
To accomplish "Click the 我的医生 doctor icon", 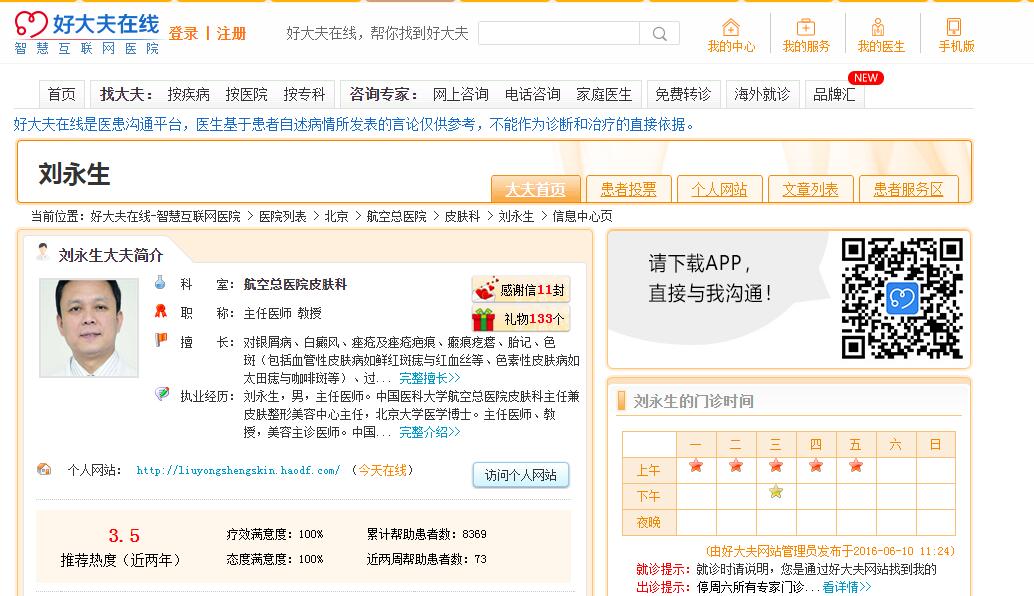I will pyautogui.click(x=878, y=27).
